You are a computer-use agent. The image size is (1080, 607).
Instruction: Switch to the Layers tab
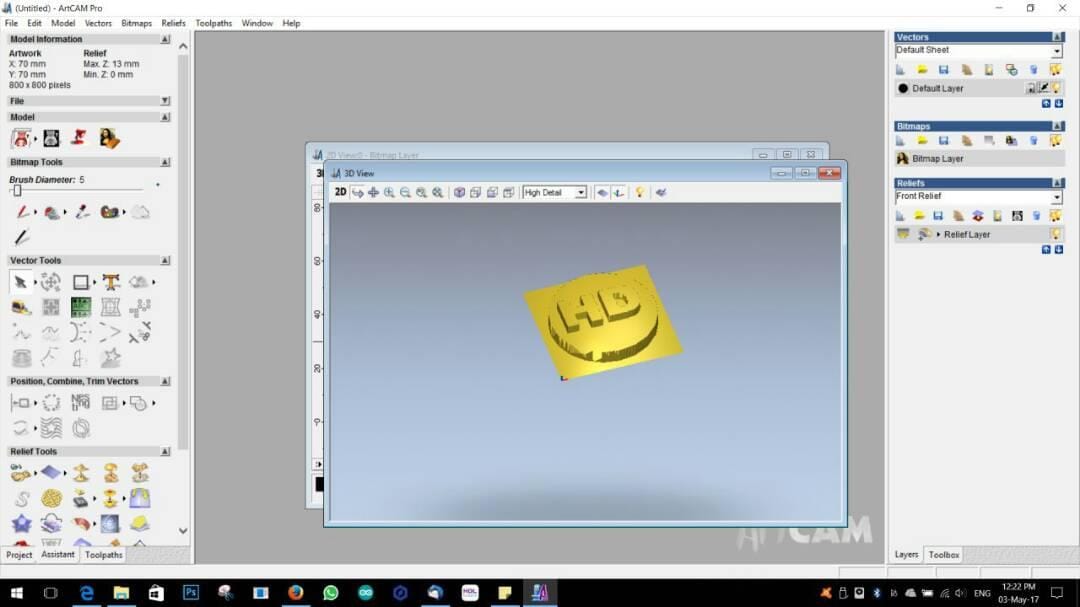pyautogui.click(x=906, y=554)
